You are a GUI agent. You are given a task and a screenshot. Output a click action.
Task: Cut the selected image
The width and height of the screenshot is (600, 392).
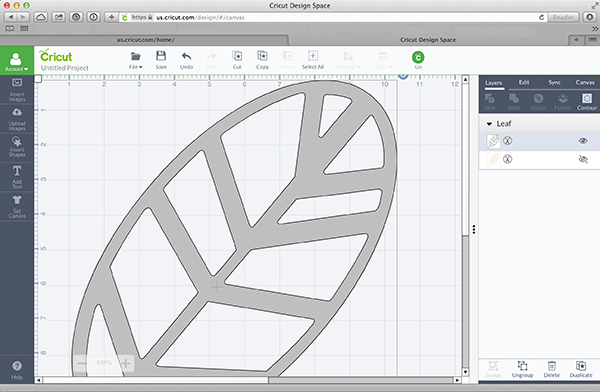[x=237, y=60]
